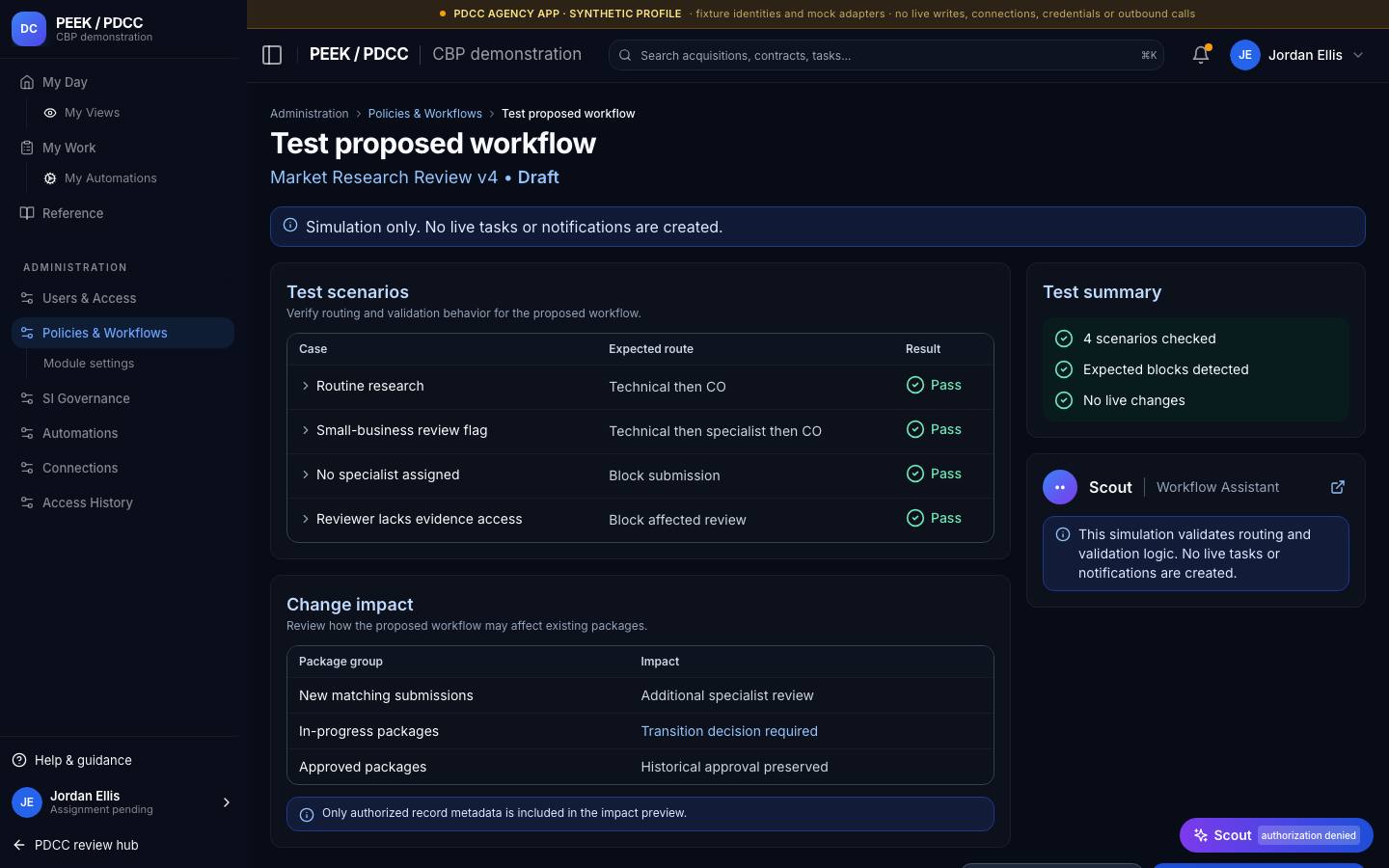Image resolution: width=1389 pixels, height=868 pixels.
Task: Click the Pass check icon for Routine research
Action: [x=915, y=385]
